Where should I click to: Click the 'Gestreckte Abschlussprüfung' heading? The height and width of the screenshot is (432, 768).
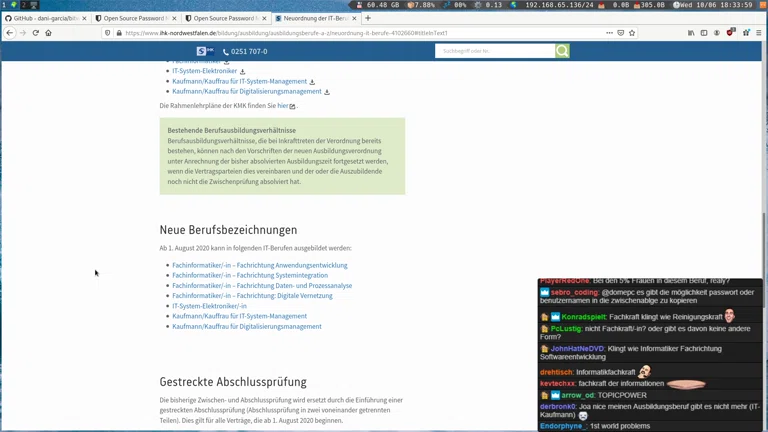point(233,382)
